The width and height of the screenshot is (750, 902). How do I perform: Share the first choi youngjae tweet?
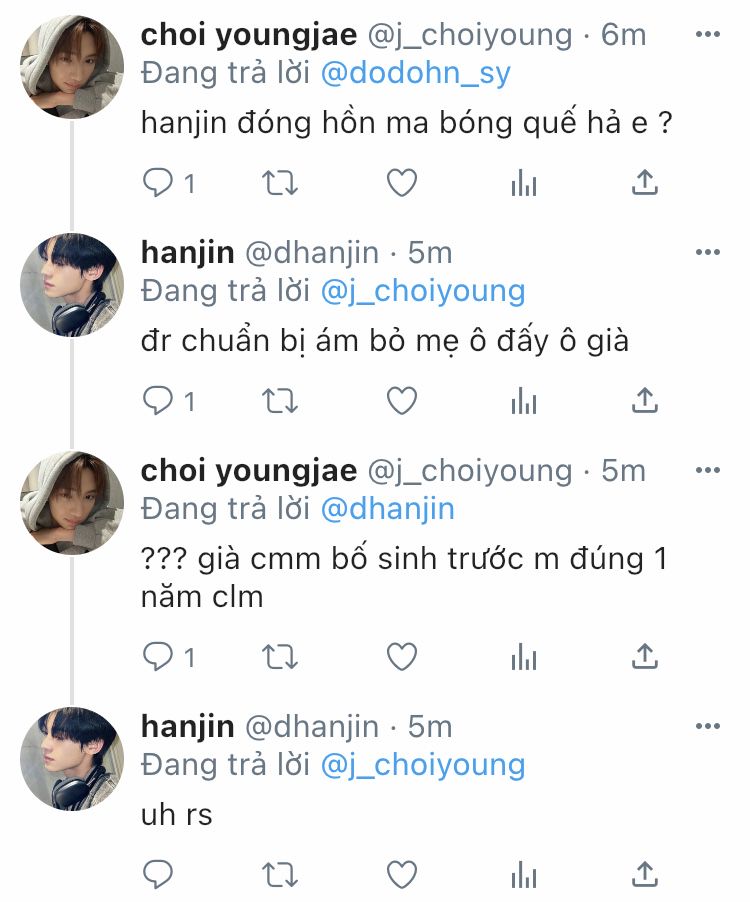coord(645,182)
